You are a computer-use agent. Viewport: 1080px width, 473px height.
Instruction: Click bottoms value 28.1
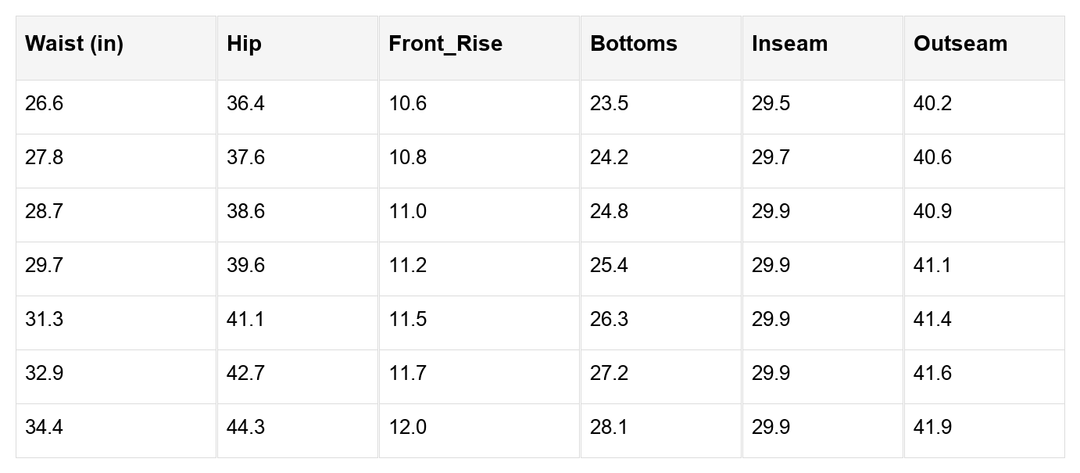point(609,428)
